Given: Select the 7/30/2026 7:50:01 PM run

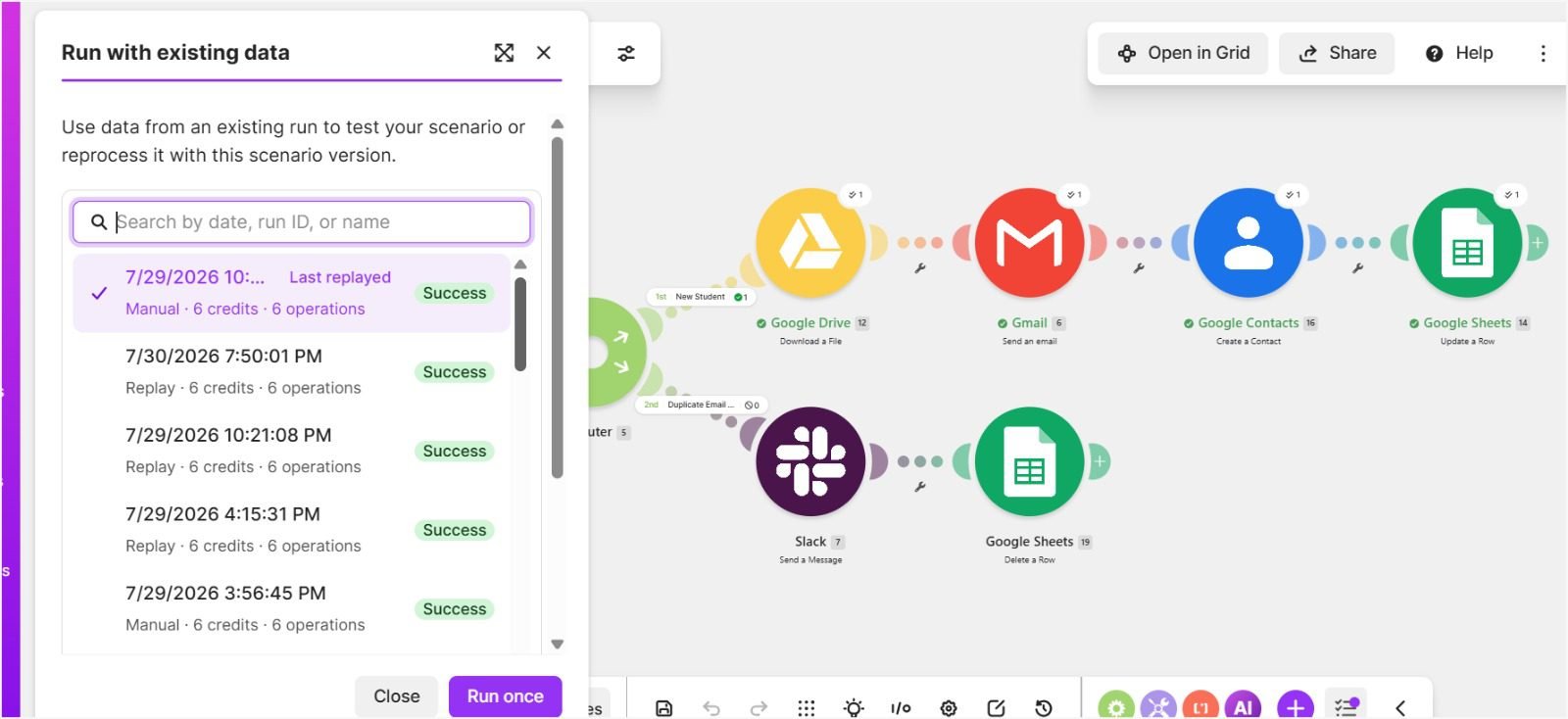Looking at the screenshot, I should pos(291,372).
